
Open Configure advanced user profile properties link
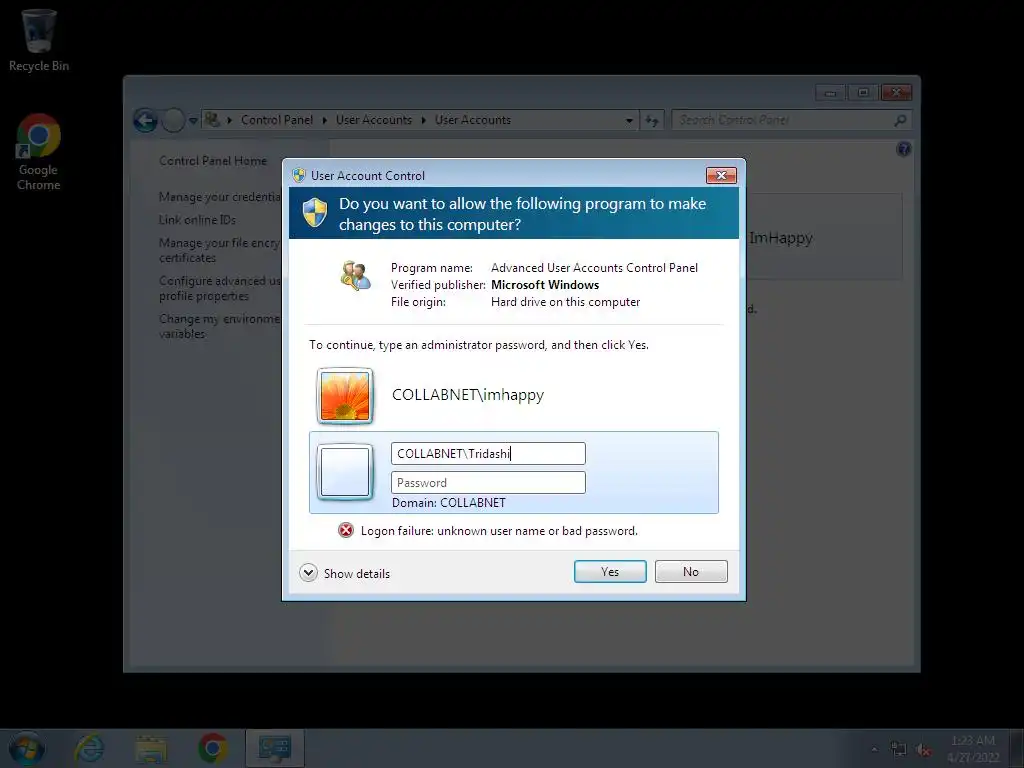[x=219, y=288]
